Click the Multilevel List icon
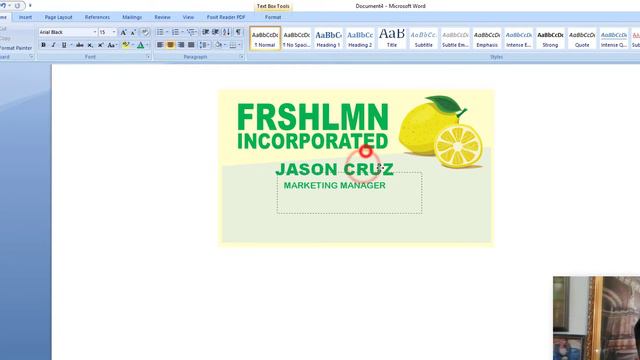The image size is (640, 360). click(x=191, y=32)
